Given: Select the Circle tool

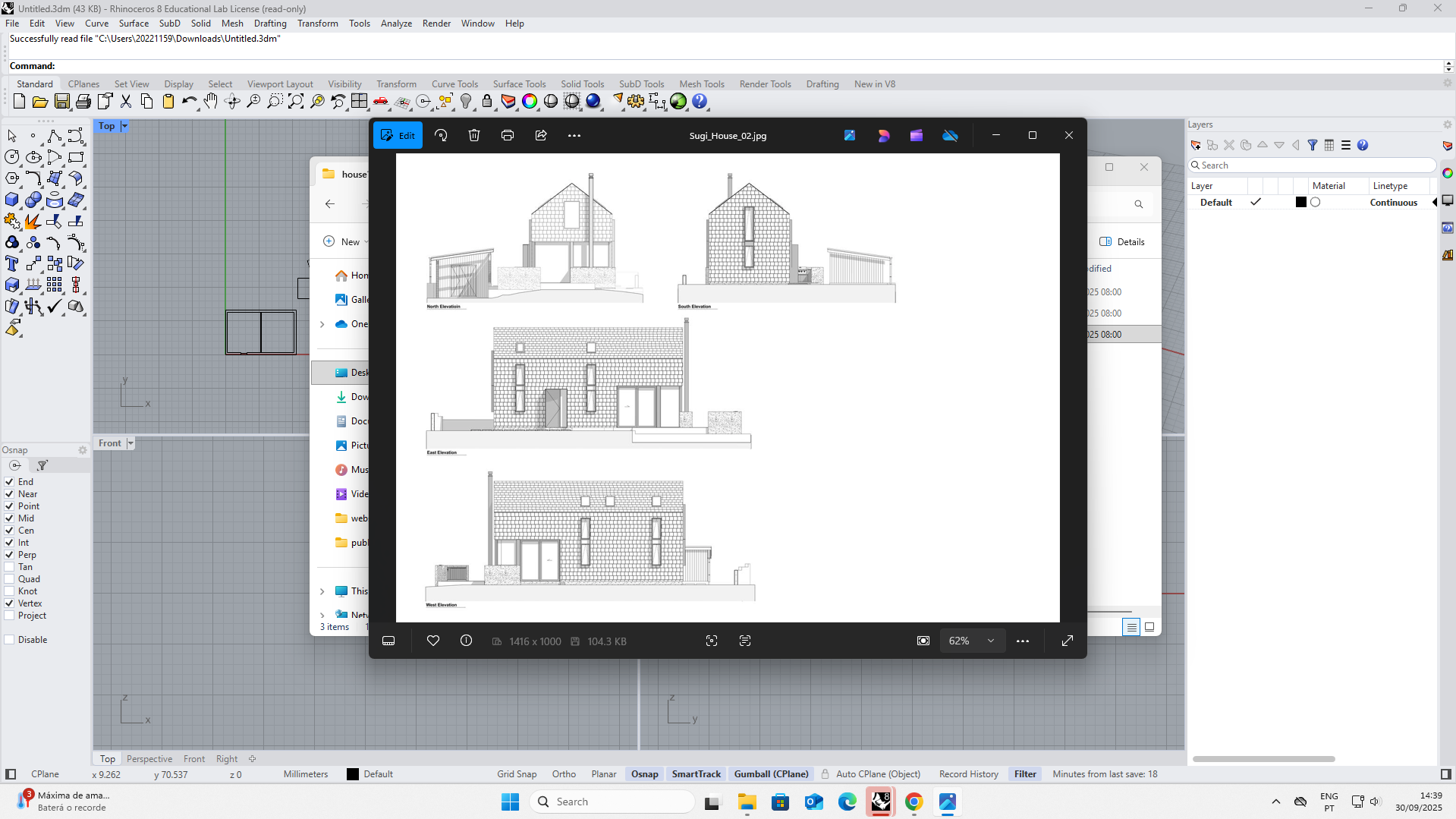Looking at the screenshot, I should point(11,157).
